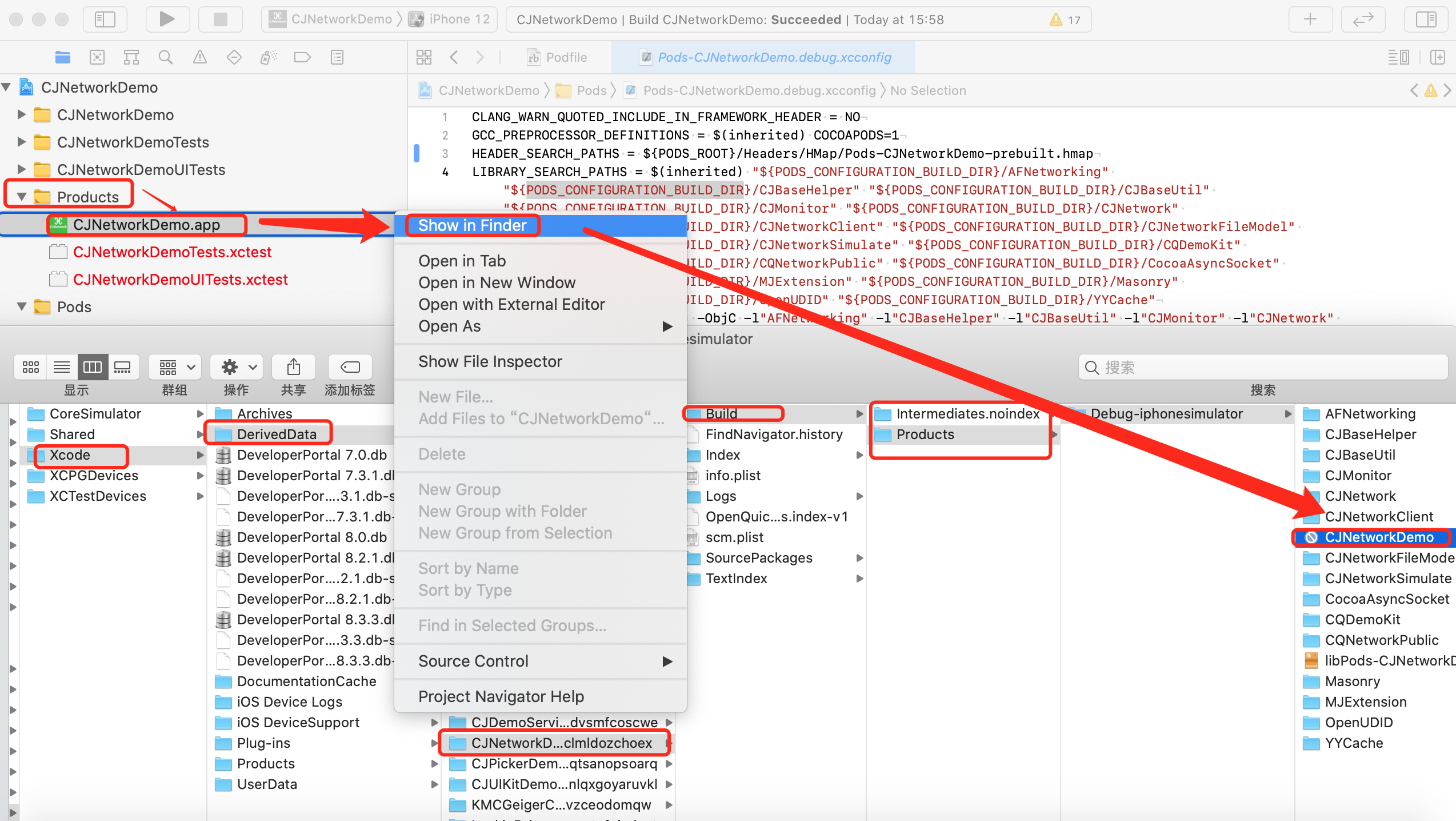The height and width of the screenshot is (821, 1456).
Task: Expand the CJNetworkDemoTests group
Action: pyautogui.click(x=22, y=142)
